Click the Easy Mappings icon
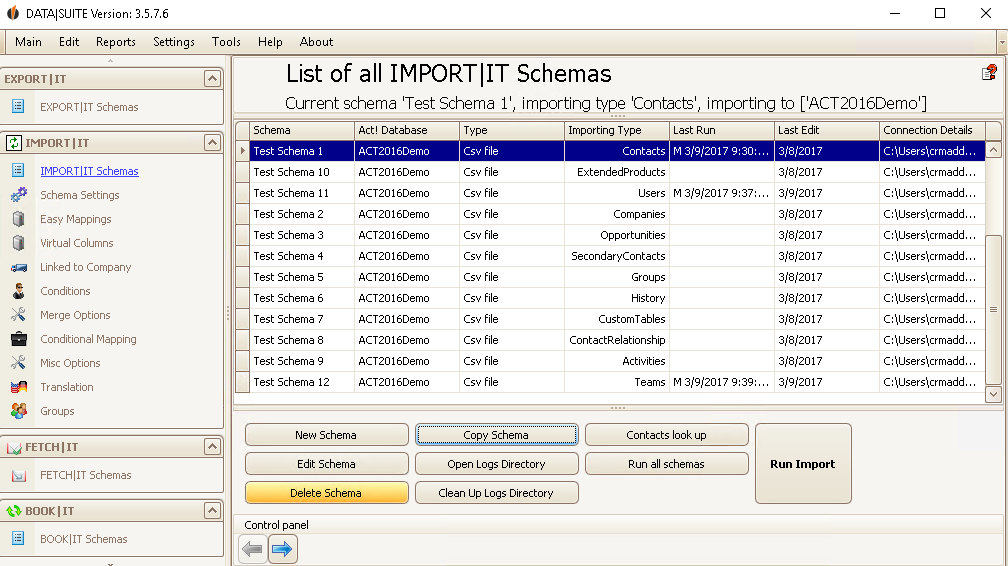The image size is (1008, 566). coord(19,219)
